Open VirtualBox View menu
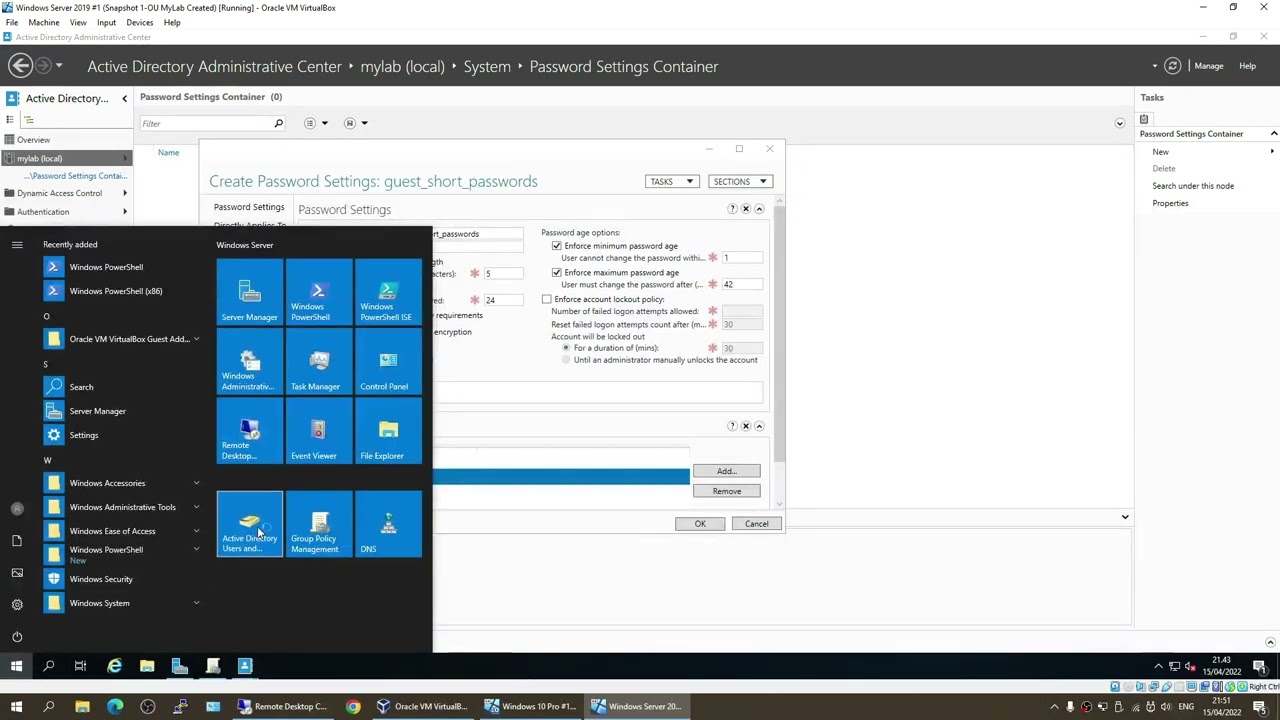The image size is (1280, 720). click(x=78, y=22)
